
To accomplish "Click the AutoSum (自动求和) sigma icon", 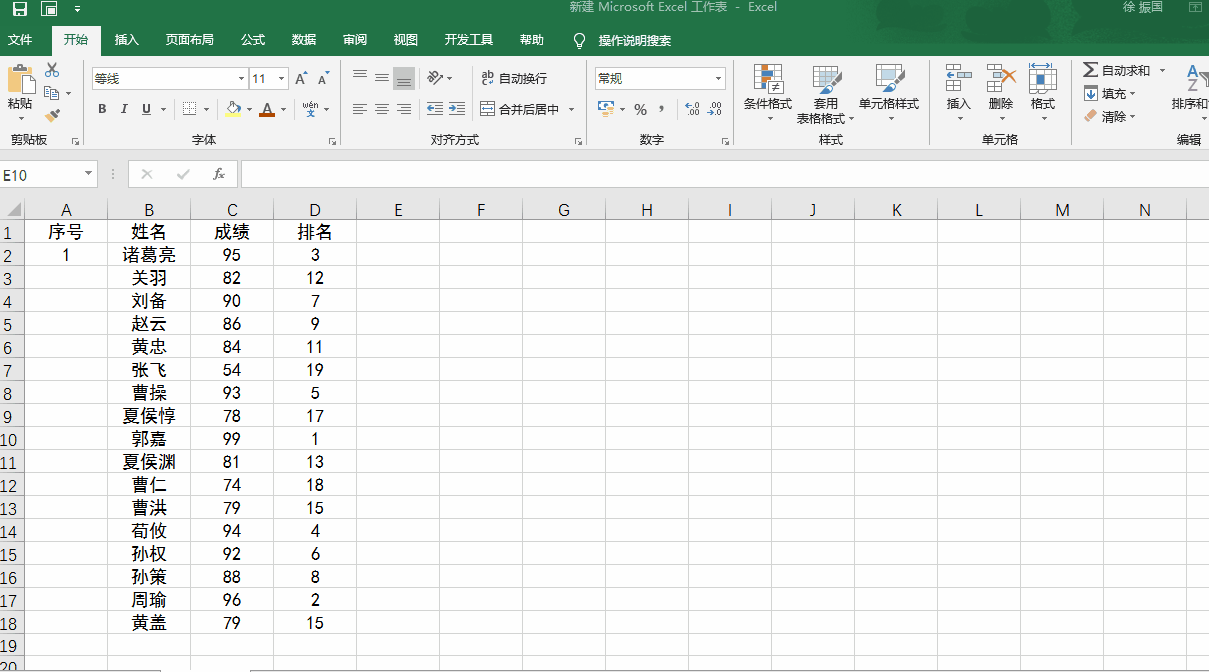I will pyautogui.click(x=1091, y=70).
